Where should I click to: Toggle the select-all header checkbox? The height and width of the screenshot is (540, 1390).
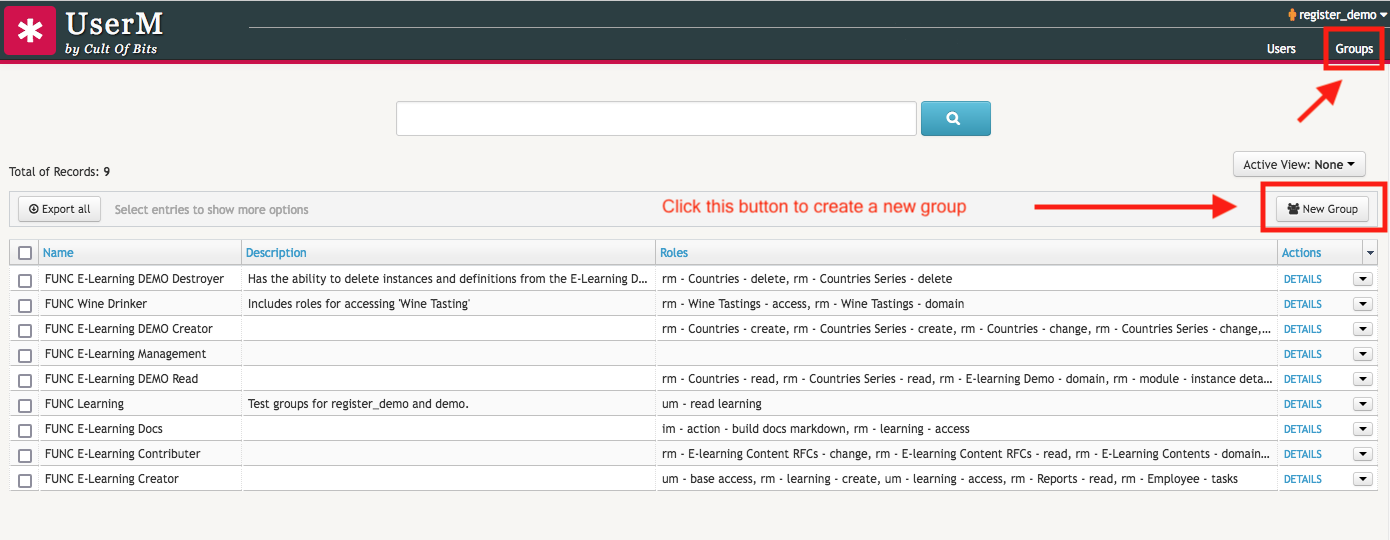click(x=25, y=253)
